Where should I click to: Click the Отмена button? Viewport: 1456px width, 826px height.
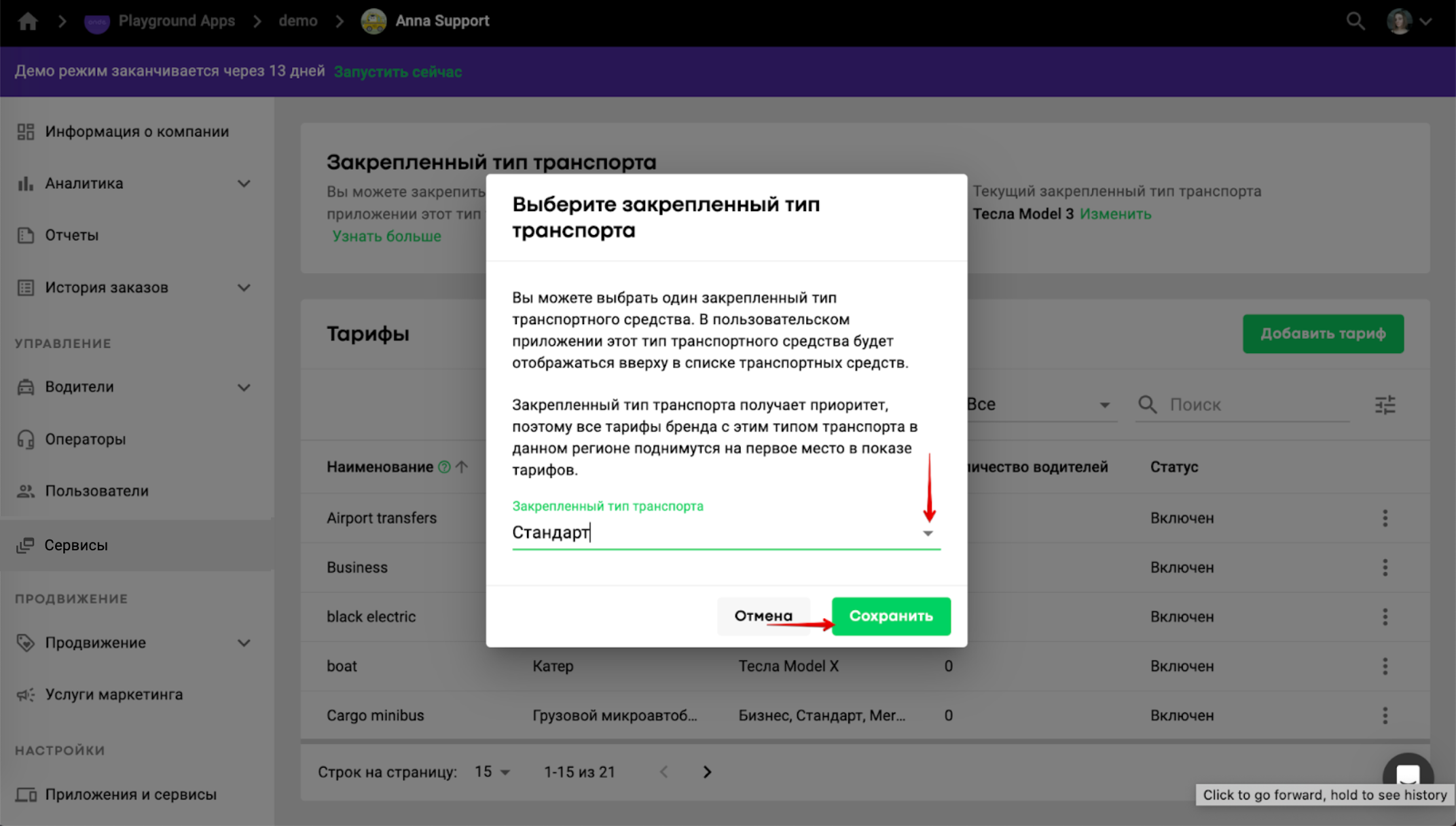(x=763, y=616)
